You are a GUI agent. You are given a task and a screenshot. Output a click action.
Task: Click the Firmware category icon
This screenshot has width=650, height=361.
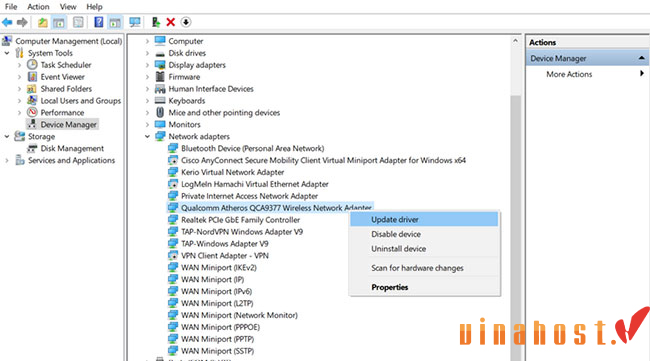(x=160, y=77)
